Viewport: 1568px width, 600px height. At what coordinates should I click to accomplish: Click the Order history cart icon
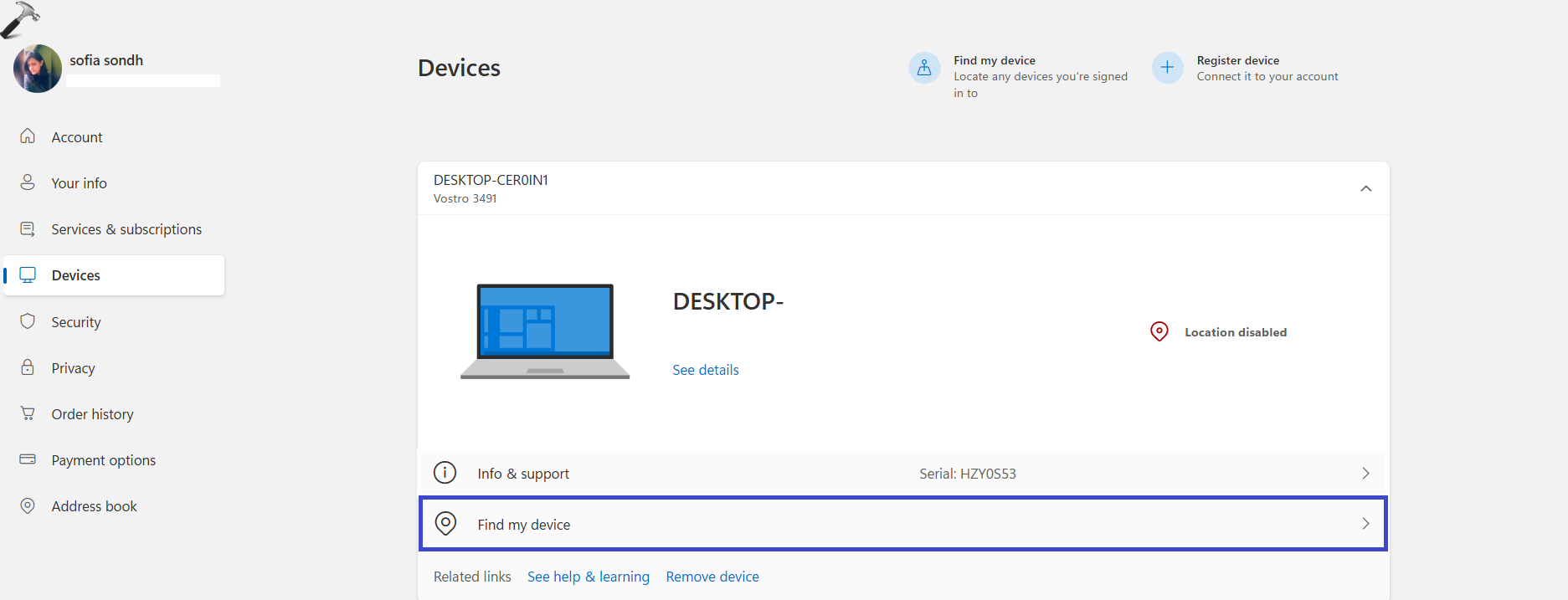pyautogui.click(x=28, y=414)
